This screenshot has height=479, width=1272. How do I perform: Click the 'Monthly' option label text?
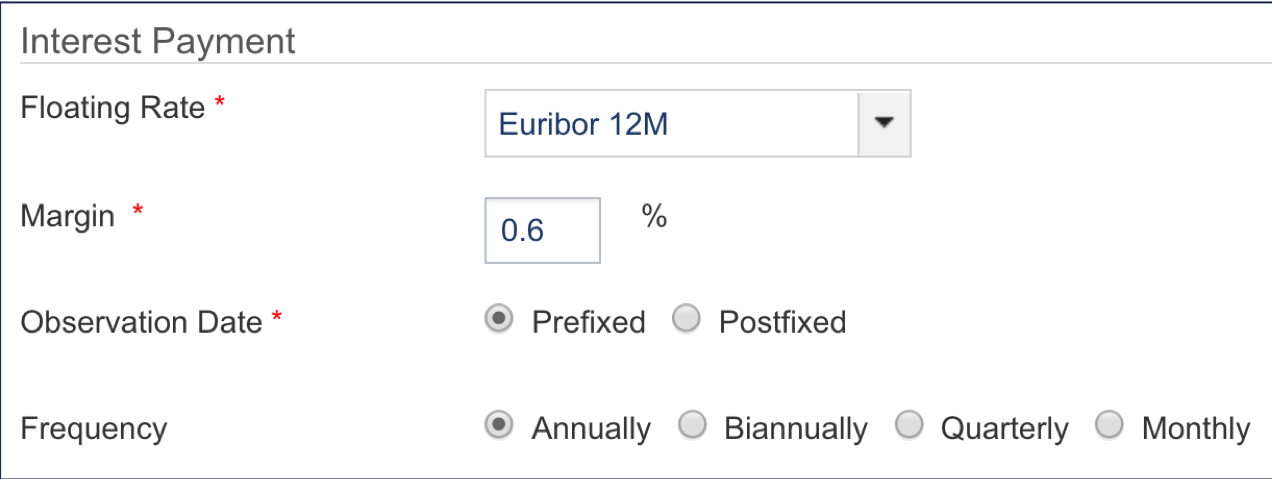click(x=1195, y=429)
